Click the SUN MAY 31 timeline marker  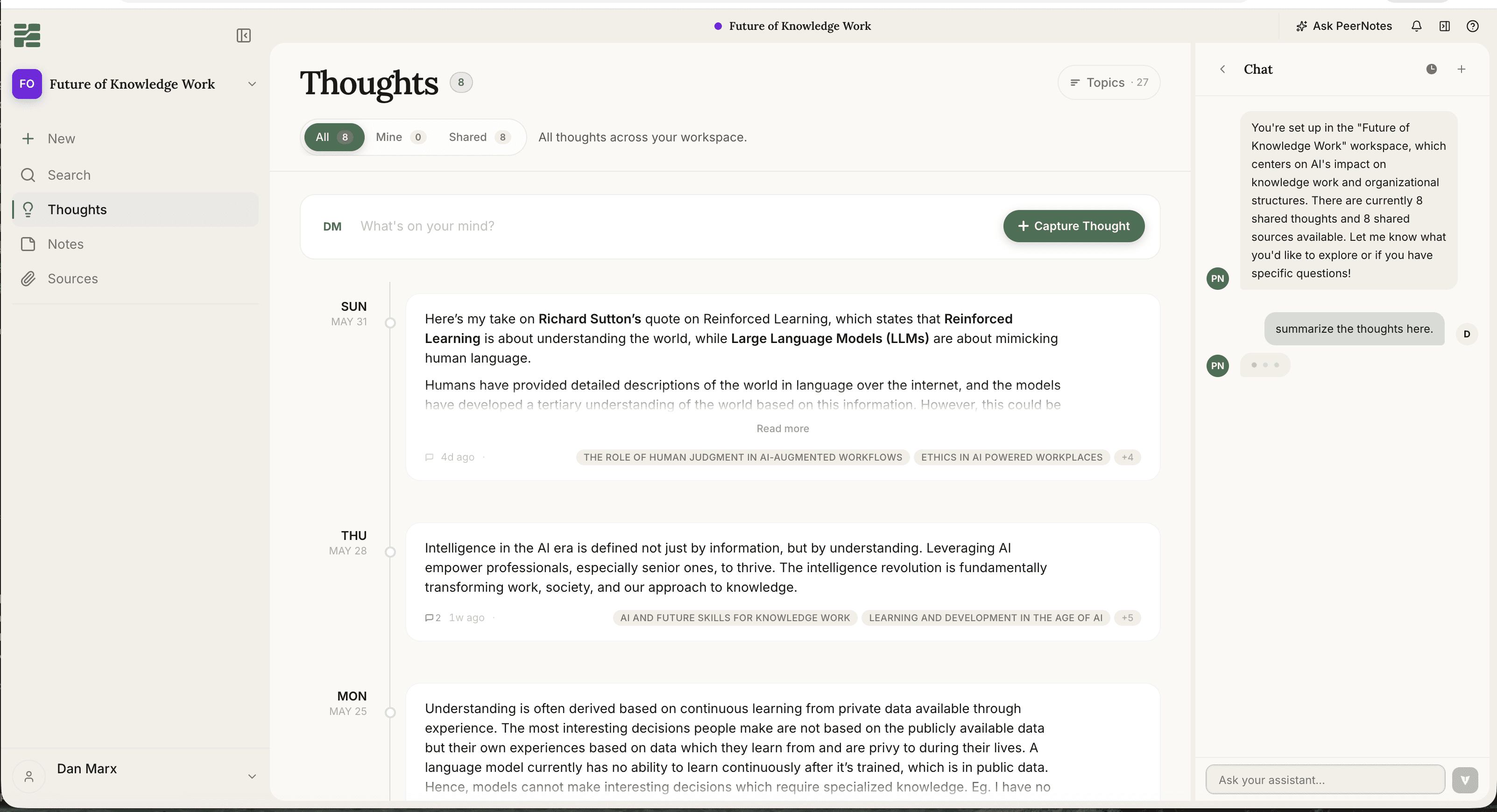[390, 323]
